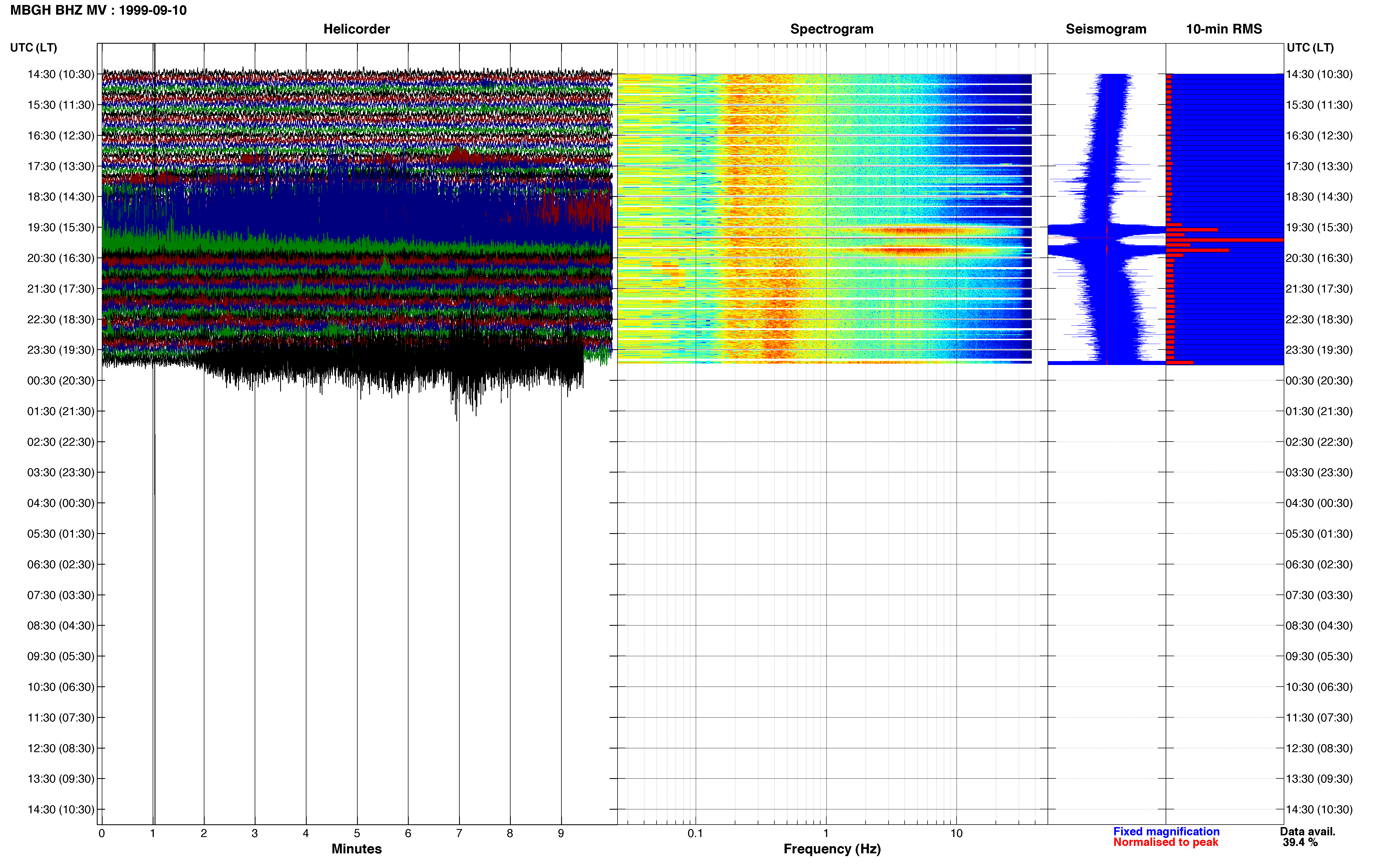This screenshot has width=1388, height=868.
Task: Click left time label 04:30 (00:30)
Action: pyautogui.click(x=61, y=503)
